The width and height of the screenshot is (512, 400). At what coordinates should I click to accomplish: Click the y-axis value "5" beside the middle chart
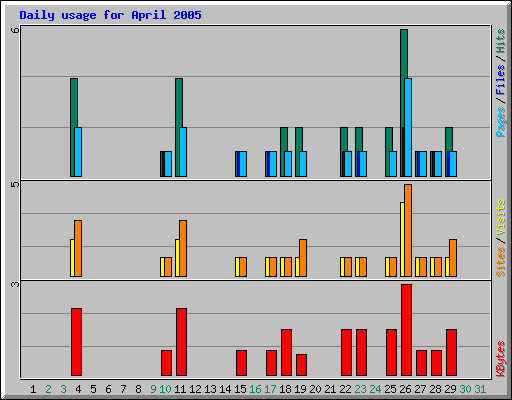[15, 184]
